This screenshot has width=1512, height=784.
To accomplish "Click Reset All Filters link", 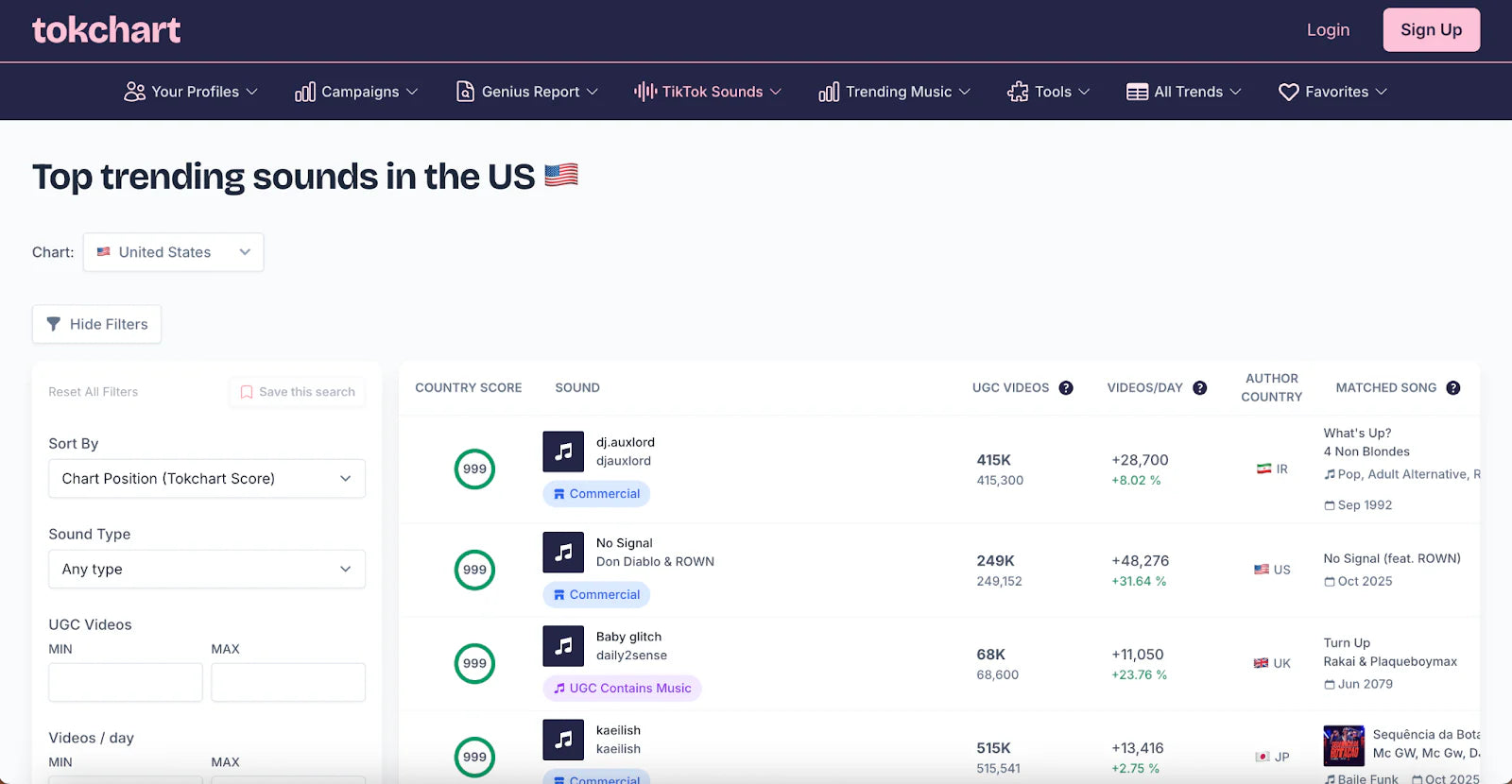I will 94,392.
